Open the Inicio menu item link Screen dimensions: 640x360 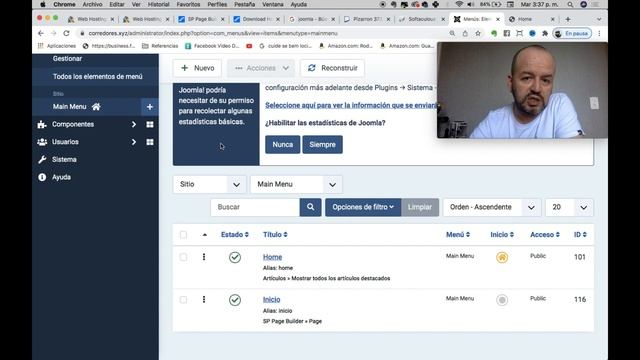[271, 300]
